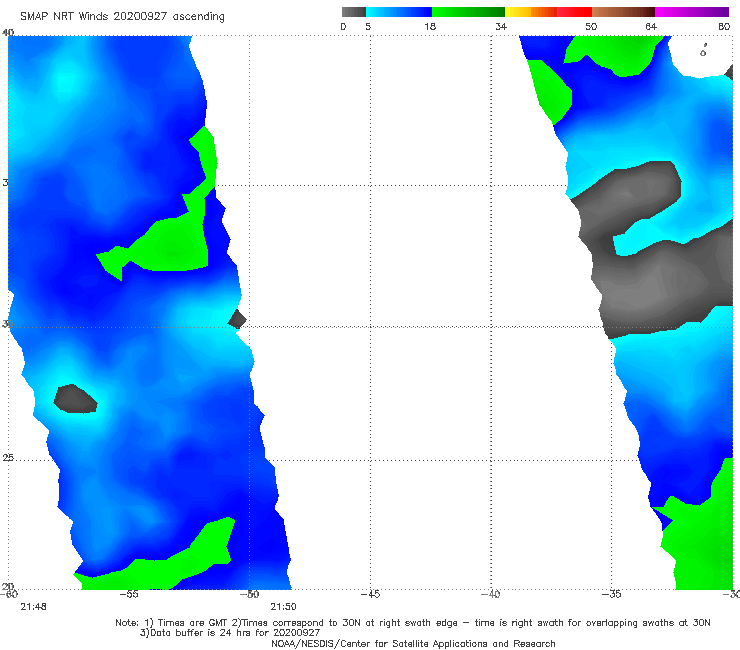Click the longitude axis label '-45'
740x650 pixels.
tap(370, 594)
